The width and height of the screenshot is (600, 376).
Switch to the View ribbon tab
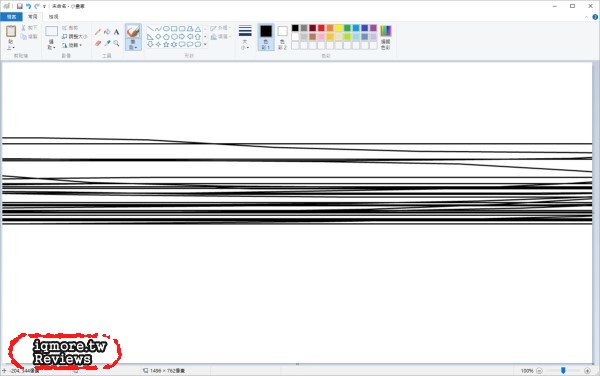tap(54, 17)
